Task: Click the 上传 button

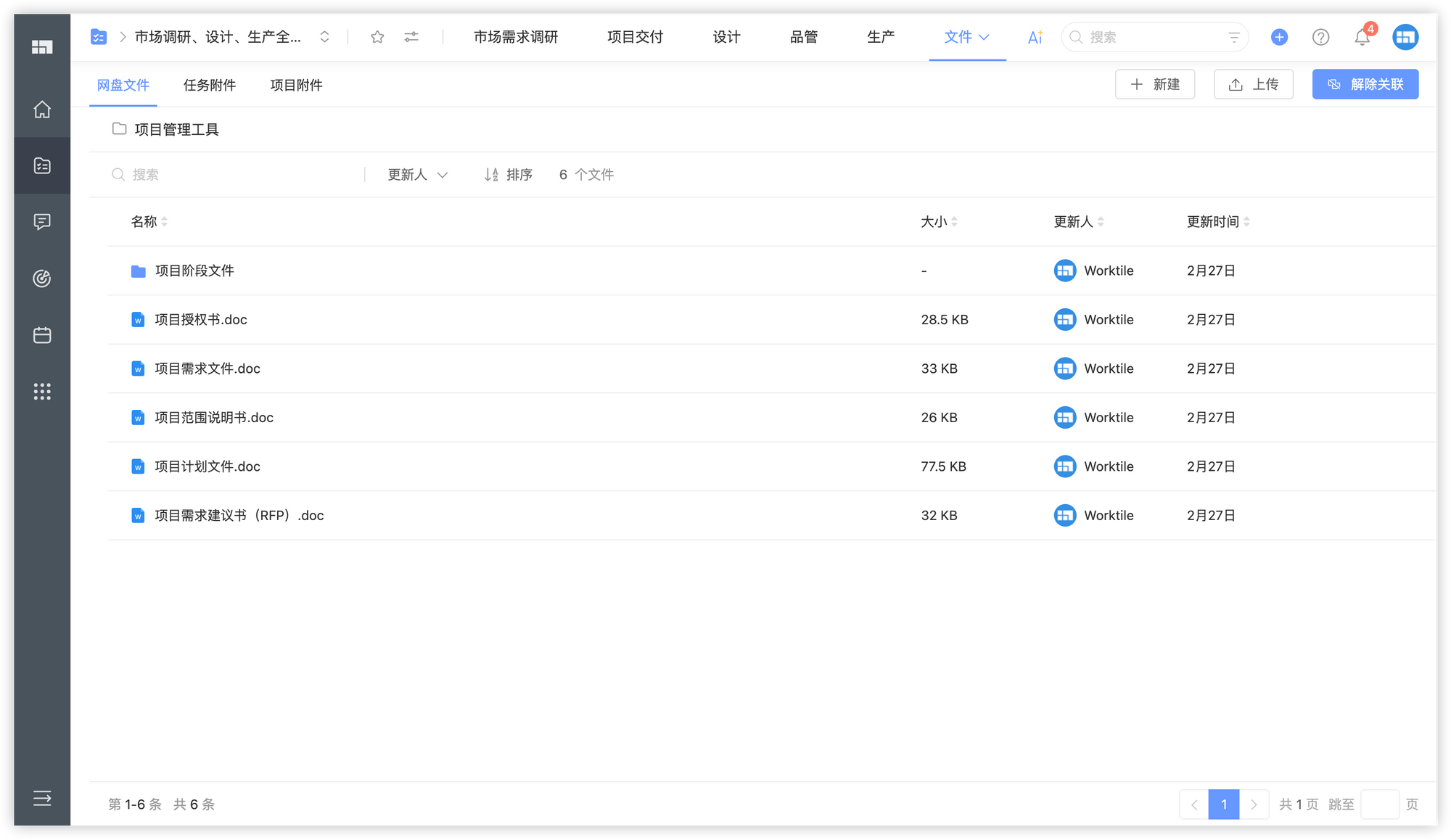Action: coord(1254,85)
